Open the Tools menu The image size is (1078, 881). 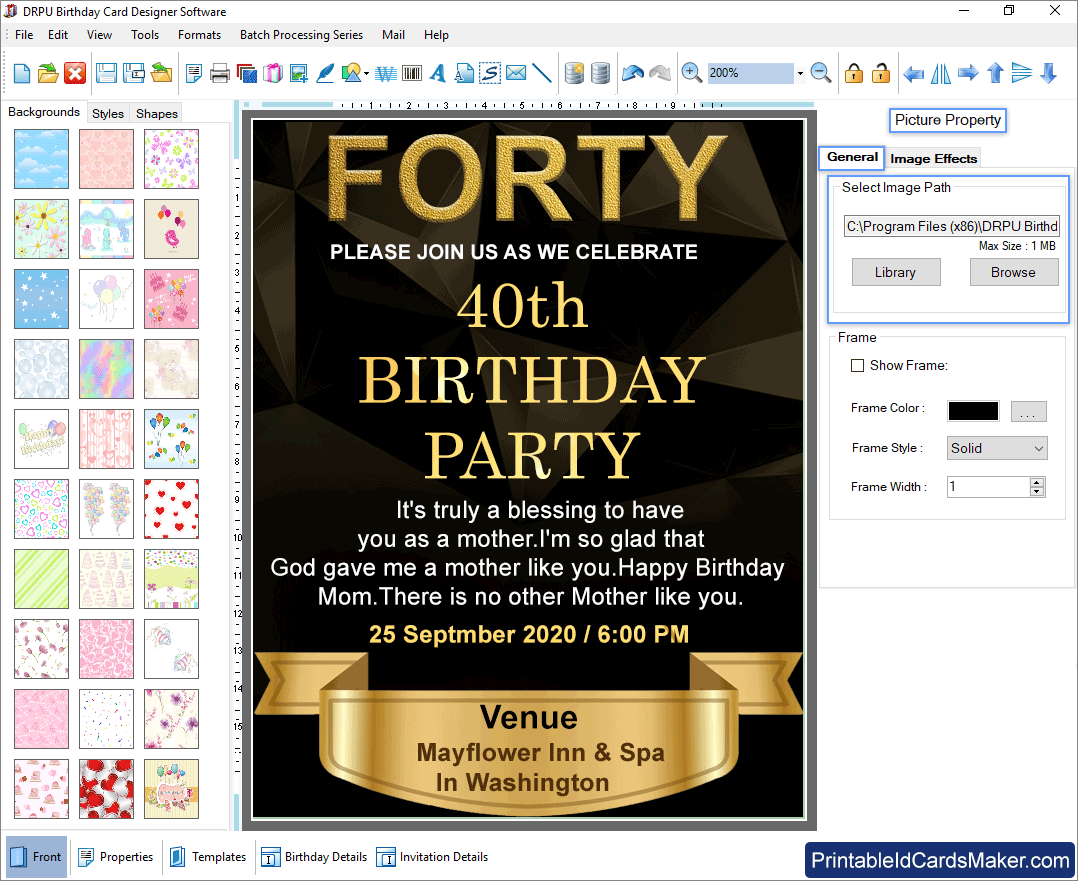pos(145,34)
